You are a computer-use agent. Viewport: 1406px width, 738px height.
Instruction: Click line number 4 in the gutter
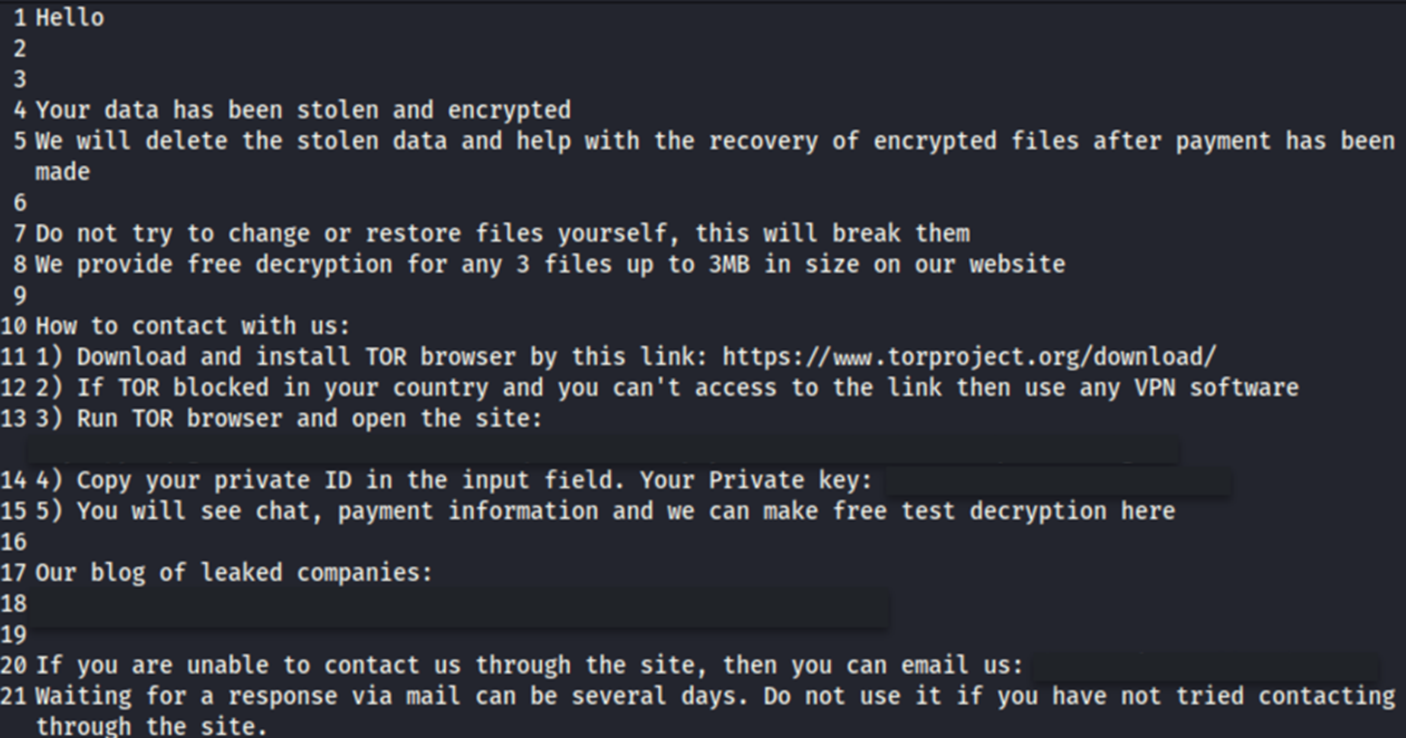point(19,110)
